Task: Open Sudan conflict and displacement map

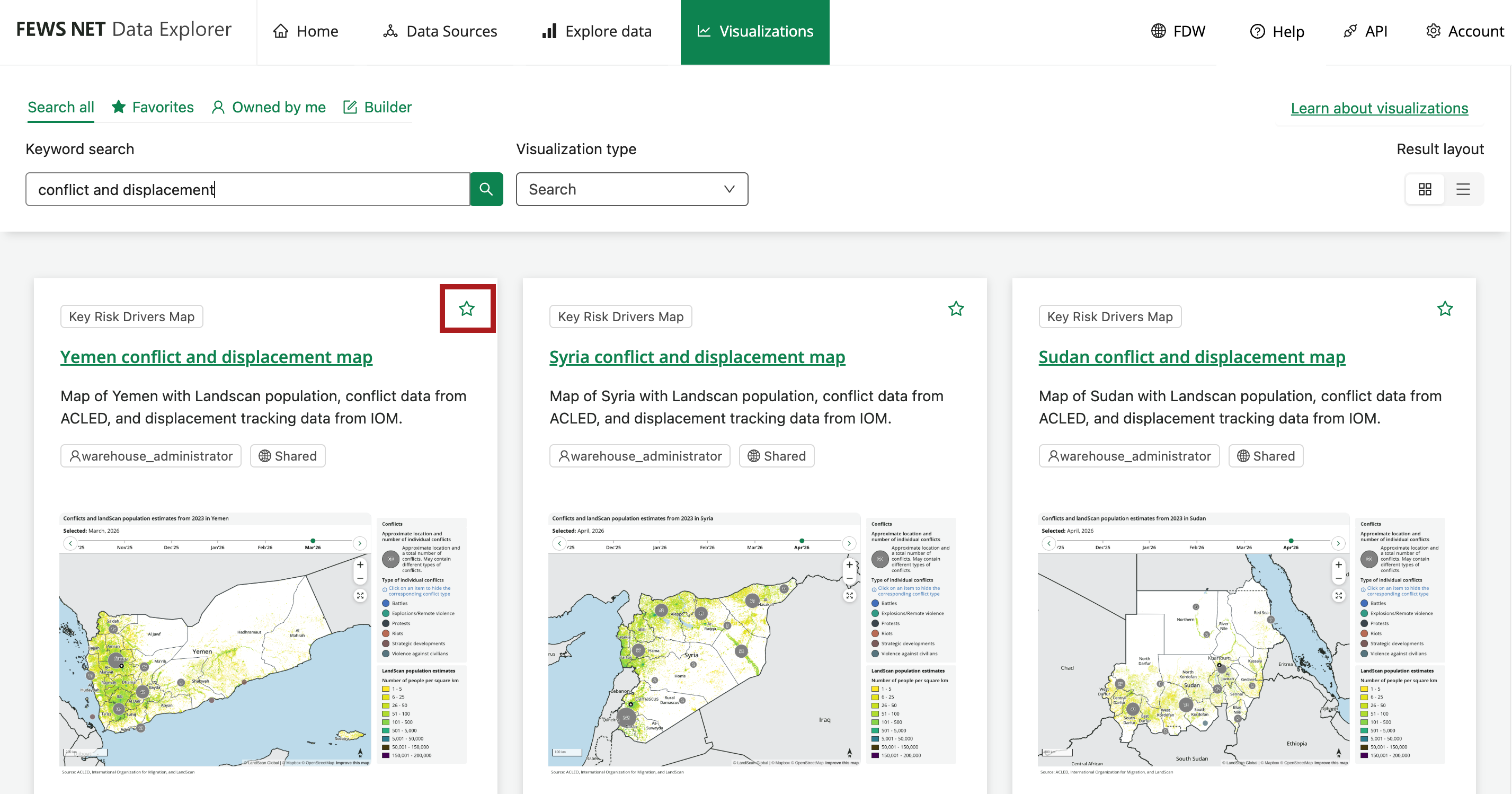Action: [x=1192, y=357]
